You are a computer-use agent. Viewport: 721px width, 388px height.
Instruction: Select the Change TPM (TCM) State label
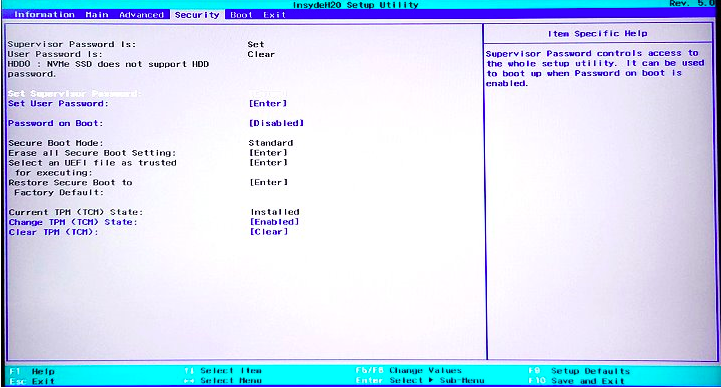(73, 222)
